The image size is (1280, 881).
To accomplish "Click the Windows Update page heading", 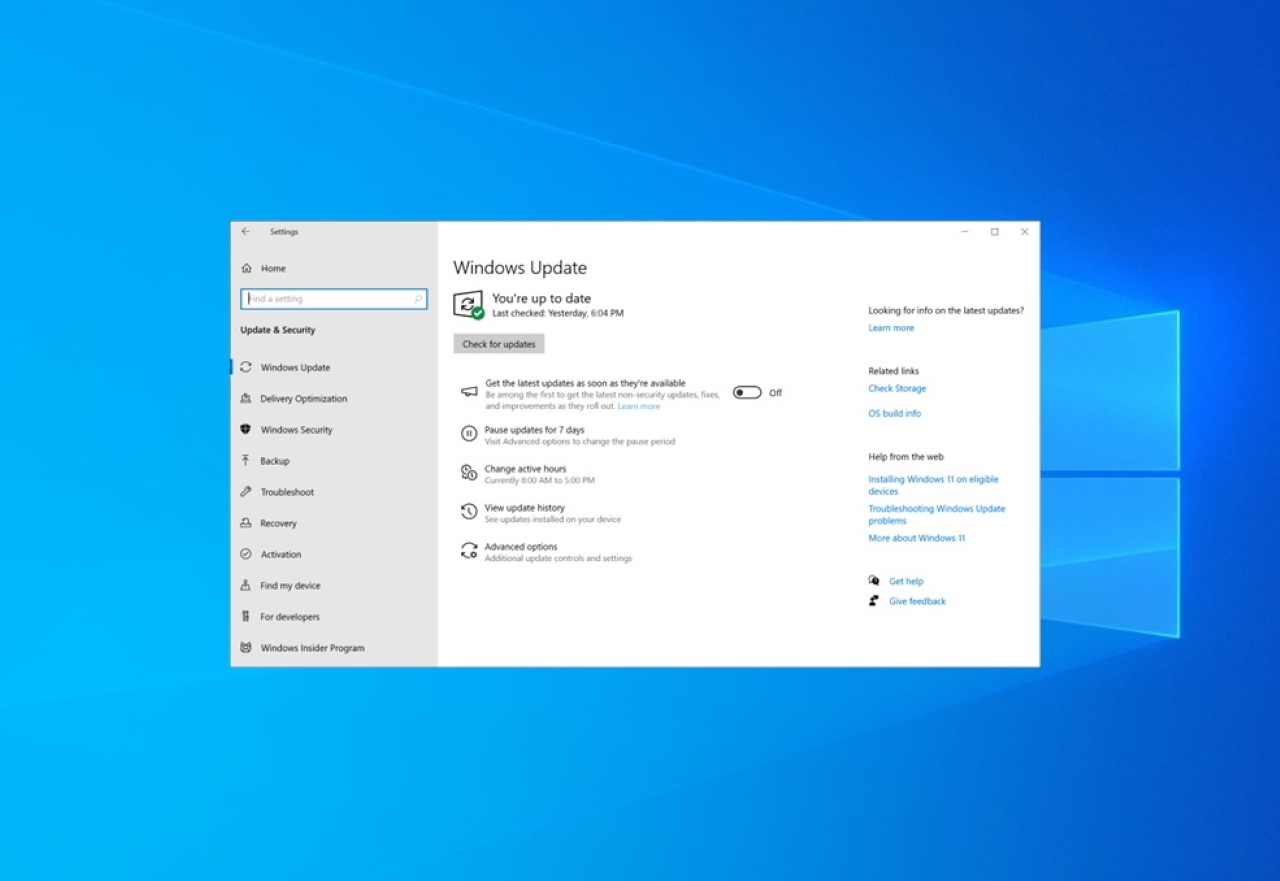I will pyautogui.click(x=520, y=268).
